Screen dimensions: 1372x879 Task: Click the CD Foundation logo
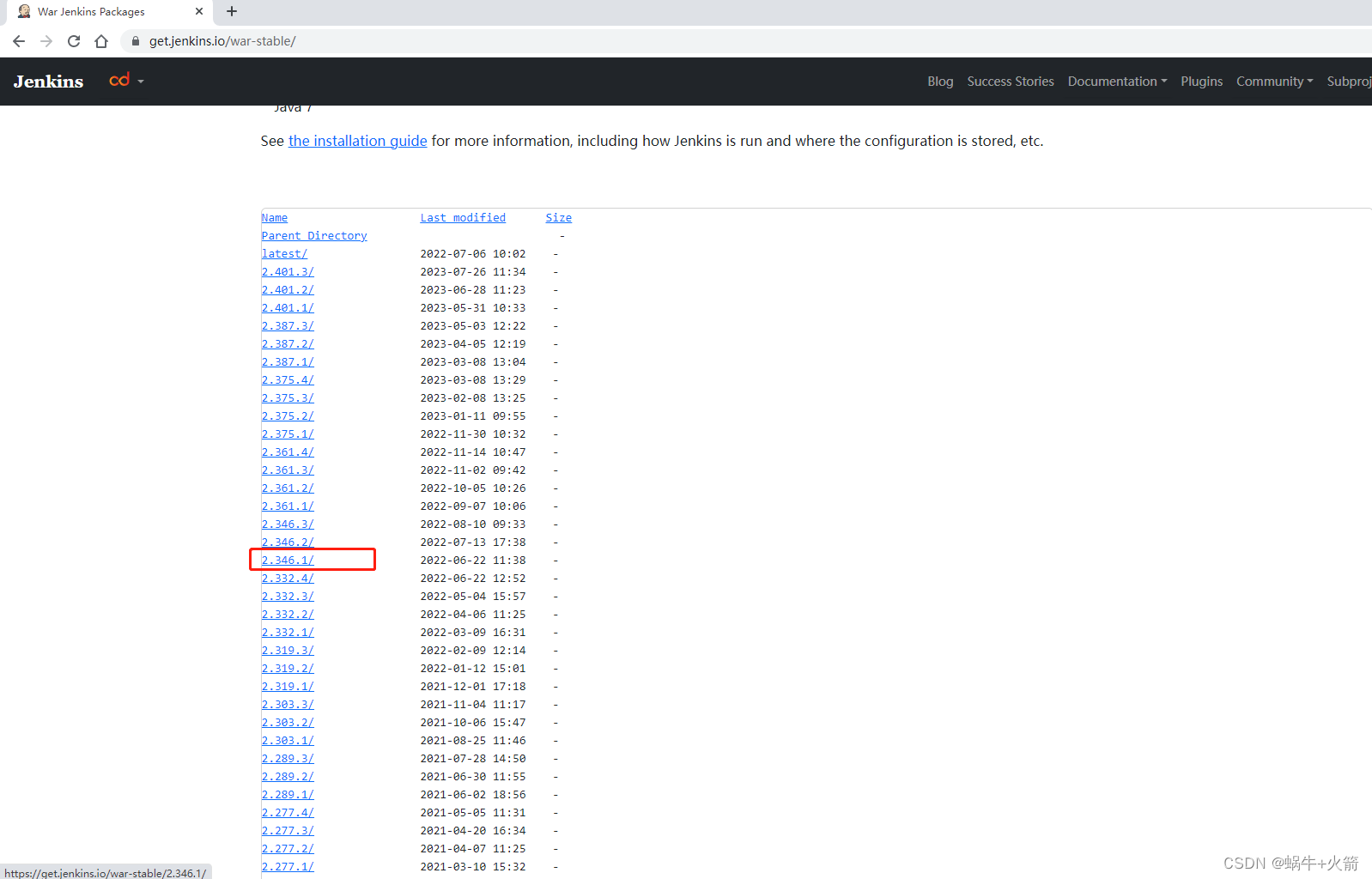119,80
